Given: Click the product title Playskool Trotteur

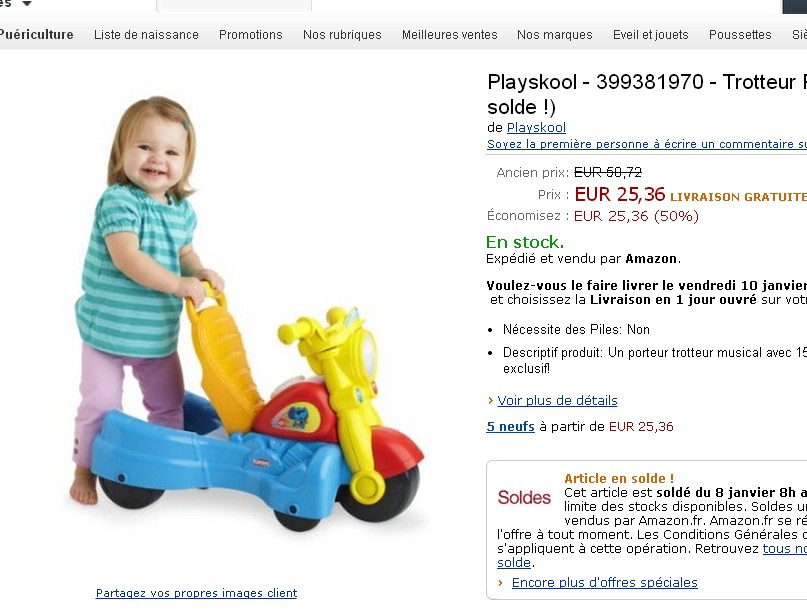Looking at the screenshot, I should click(647, 94).
